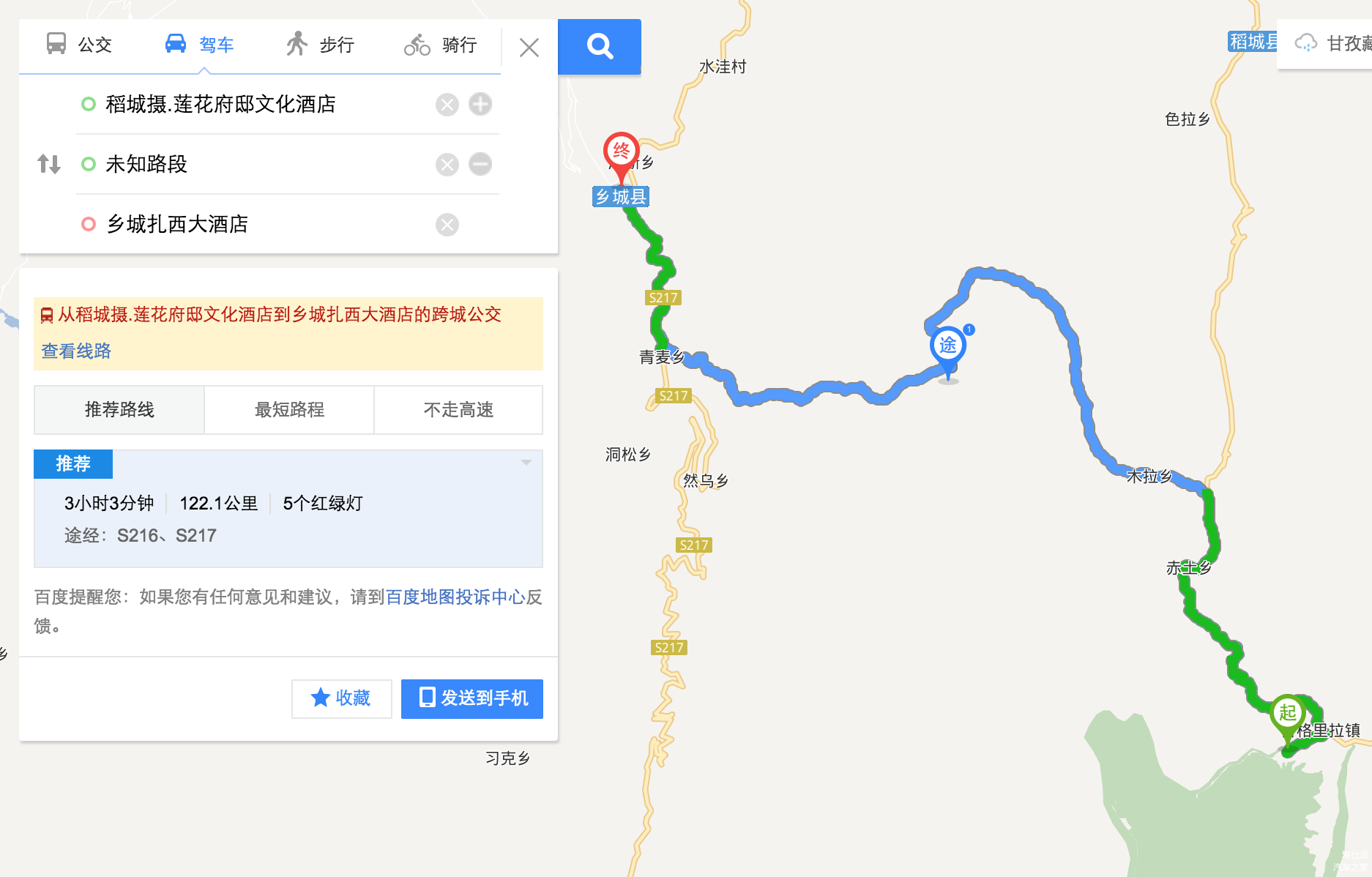Image resolution: width=1372 pixels, height=877 pixels.
Task: Click the blue search magnifier button
Action: pos(600,46)
